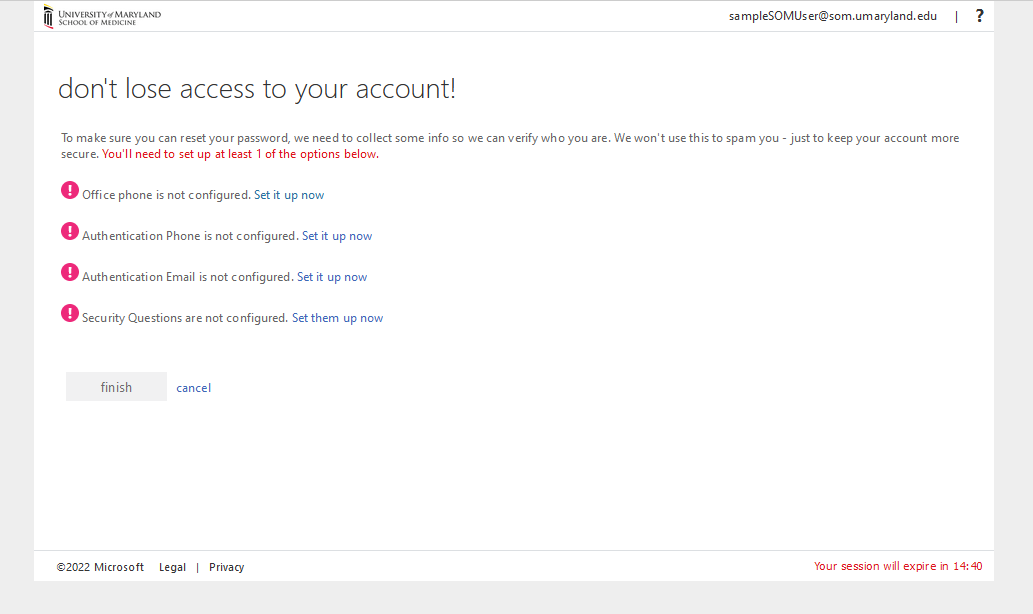Set up the Authentication Phone now

point(337,236)
